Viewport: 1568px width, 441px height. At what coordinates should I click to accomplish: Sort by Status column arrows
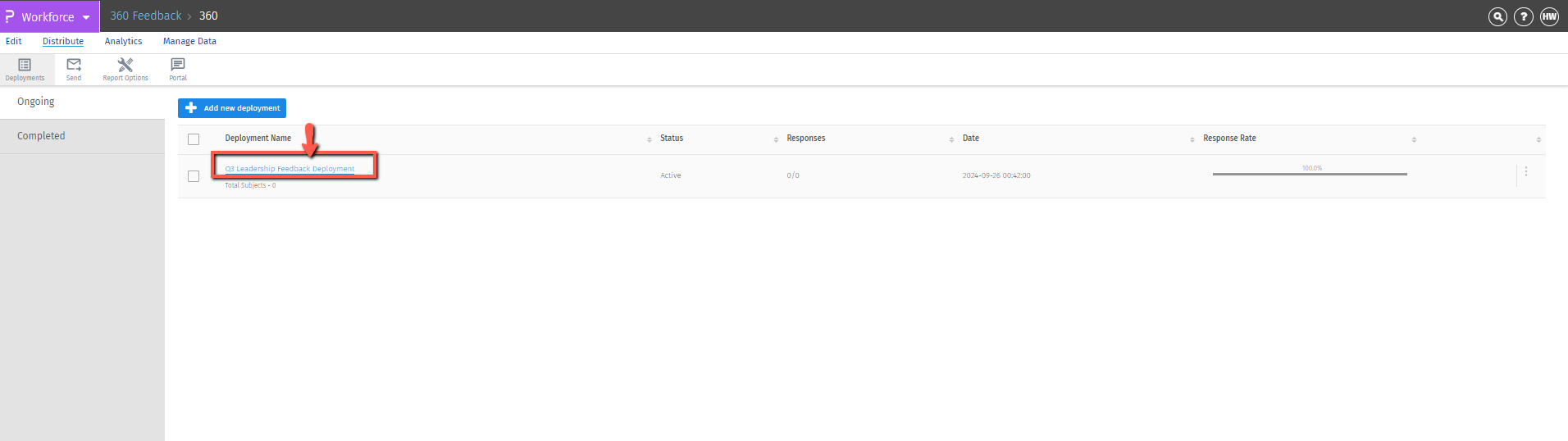[x=776, y=139]
